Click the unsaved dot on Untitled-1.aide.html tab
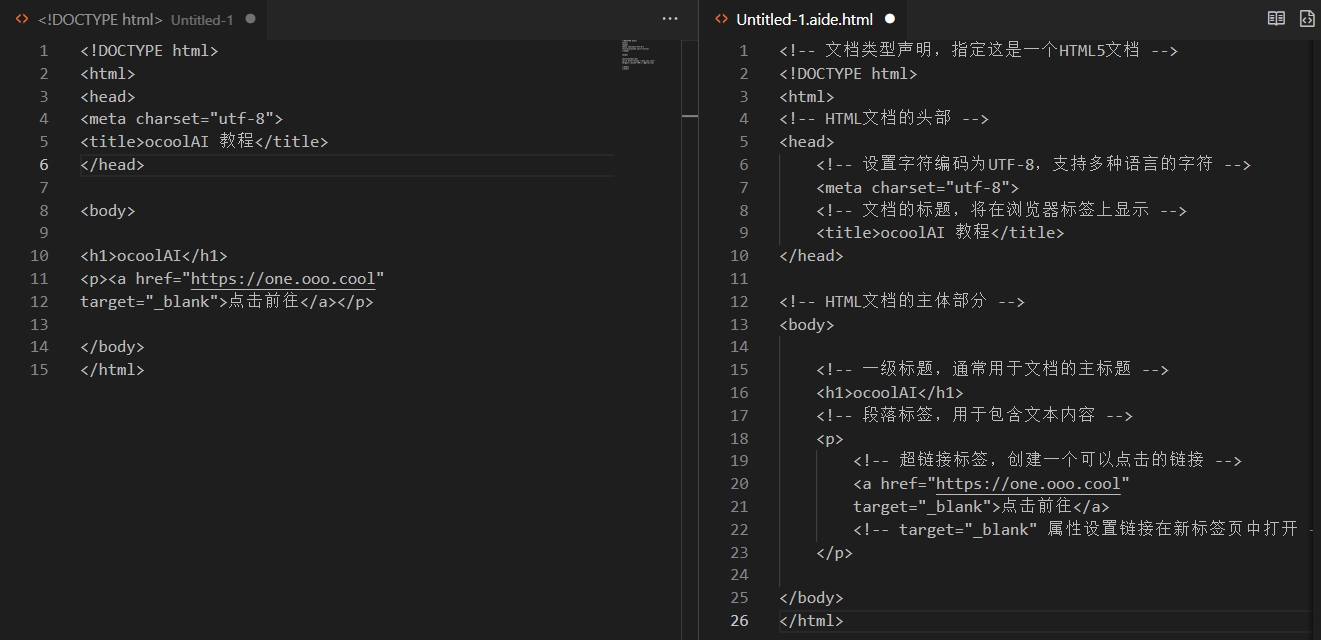 tap(889, 19)
